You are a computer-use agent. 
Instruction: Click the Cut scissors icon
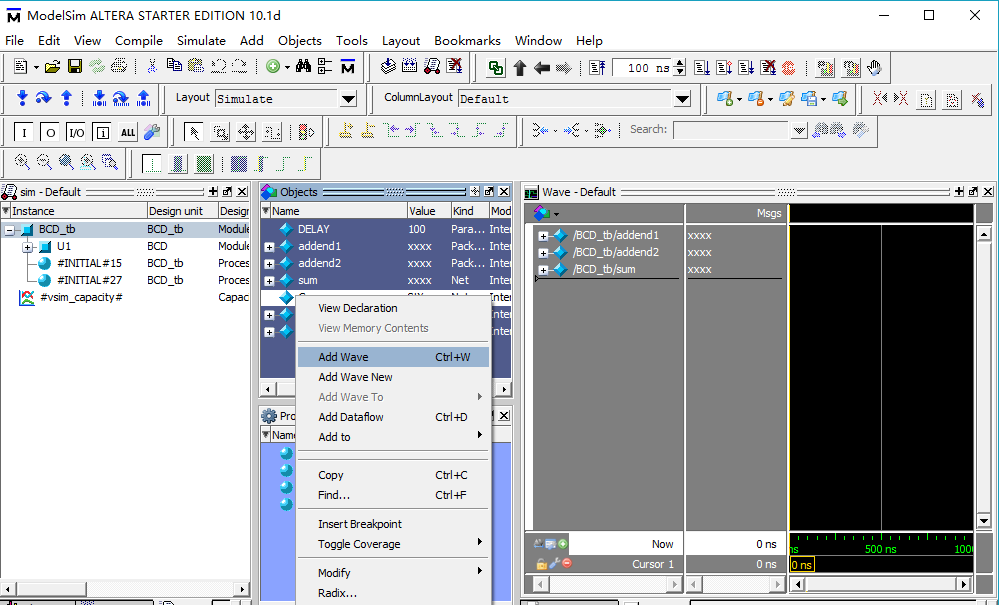(x=152, y=66)
